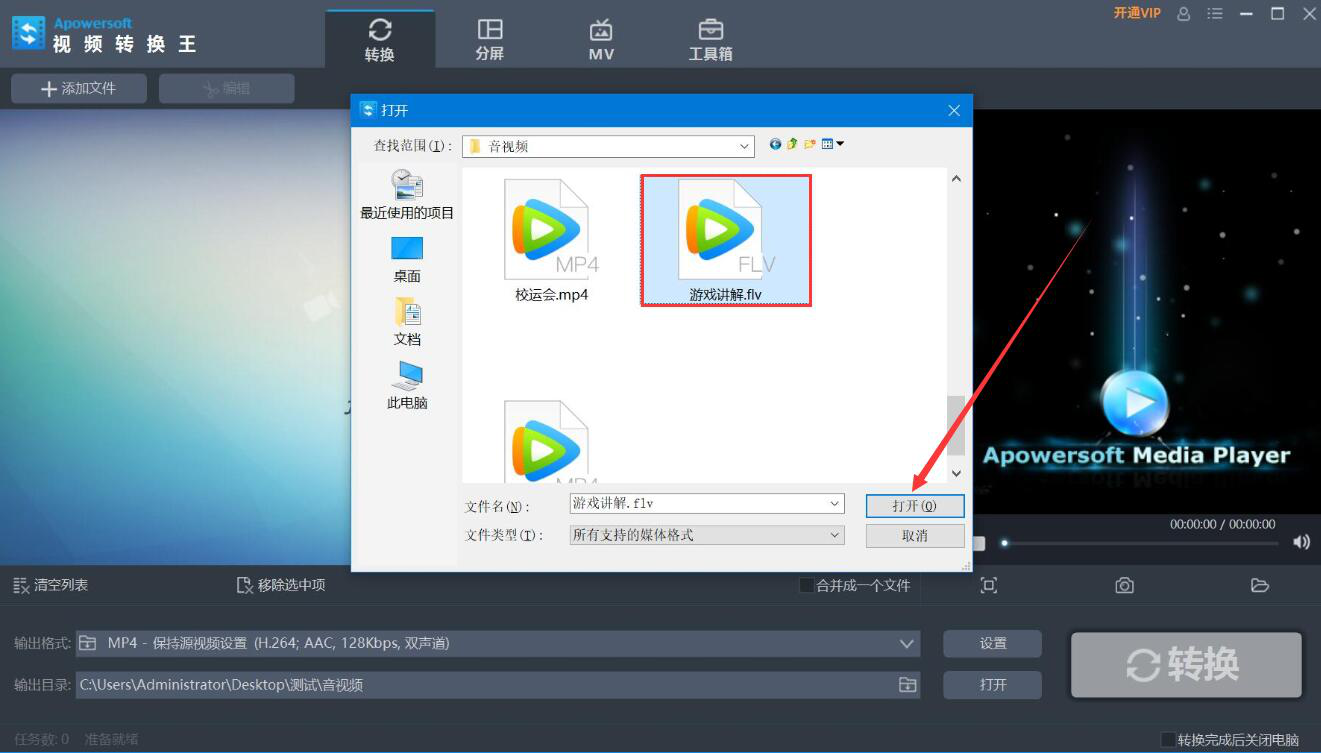This screenshot has width=1321, height=753.
Task: Create a new folder in the open dialog
Action: [x=809, y=144]
